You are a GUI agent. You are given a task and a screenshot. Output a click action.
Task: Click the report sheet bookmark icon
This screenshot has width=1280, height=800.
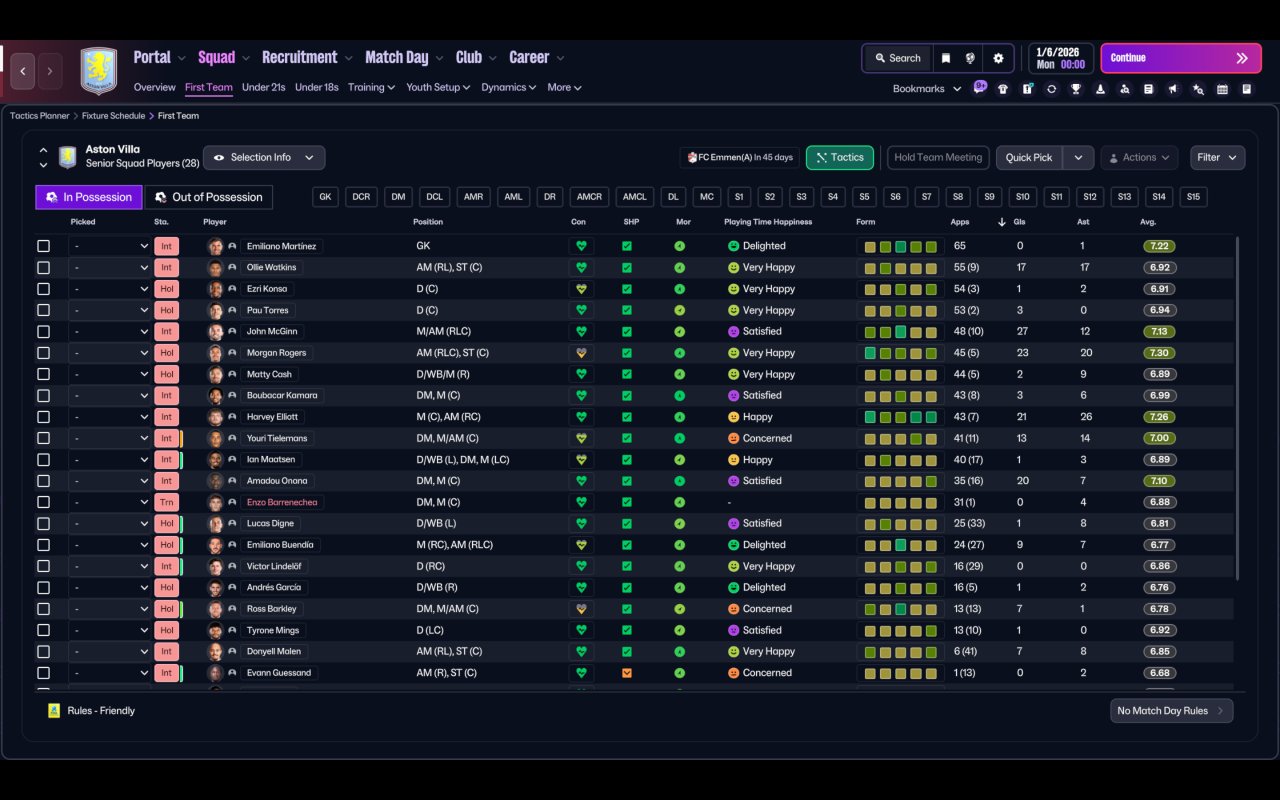[1149, 89]
